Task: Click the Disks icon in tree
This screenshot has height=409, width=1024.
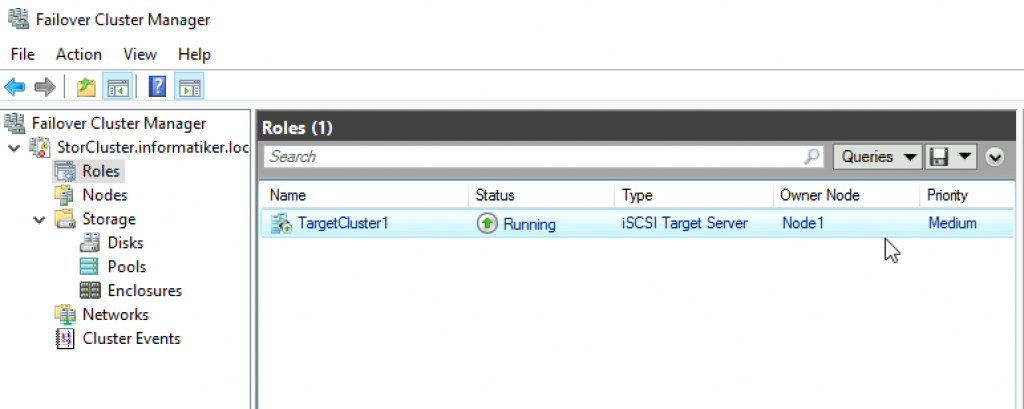Action: click(x=89, y=243)
